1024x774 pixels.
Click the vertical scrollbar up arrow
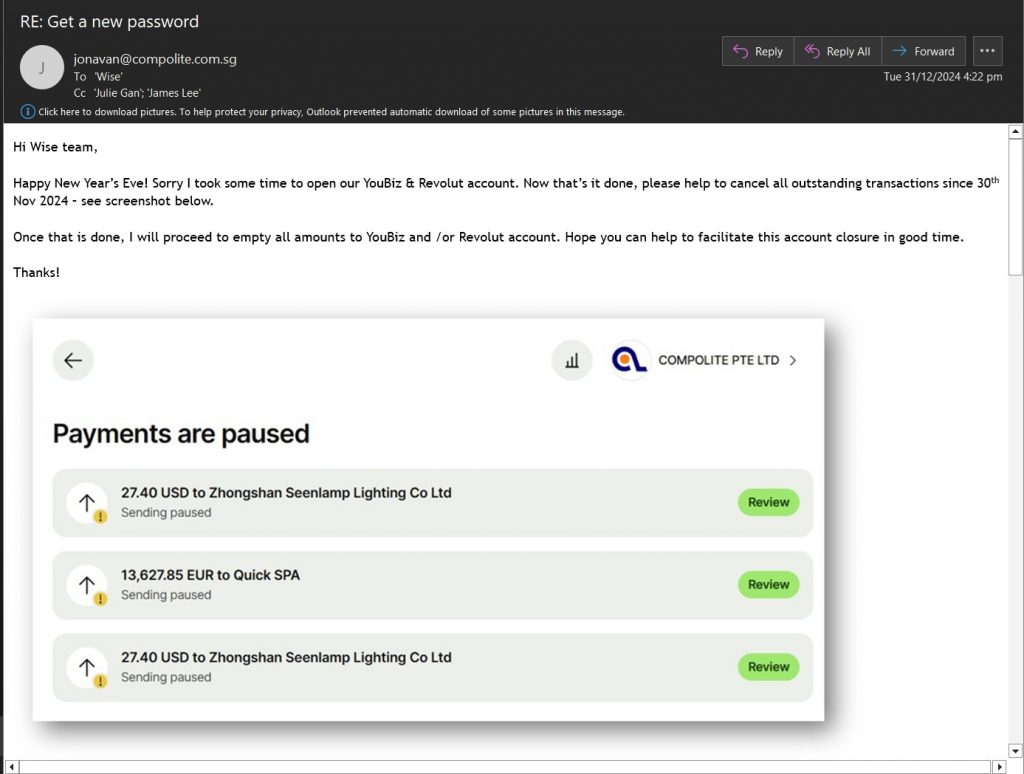(1015, 132)
